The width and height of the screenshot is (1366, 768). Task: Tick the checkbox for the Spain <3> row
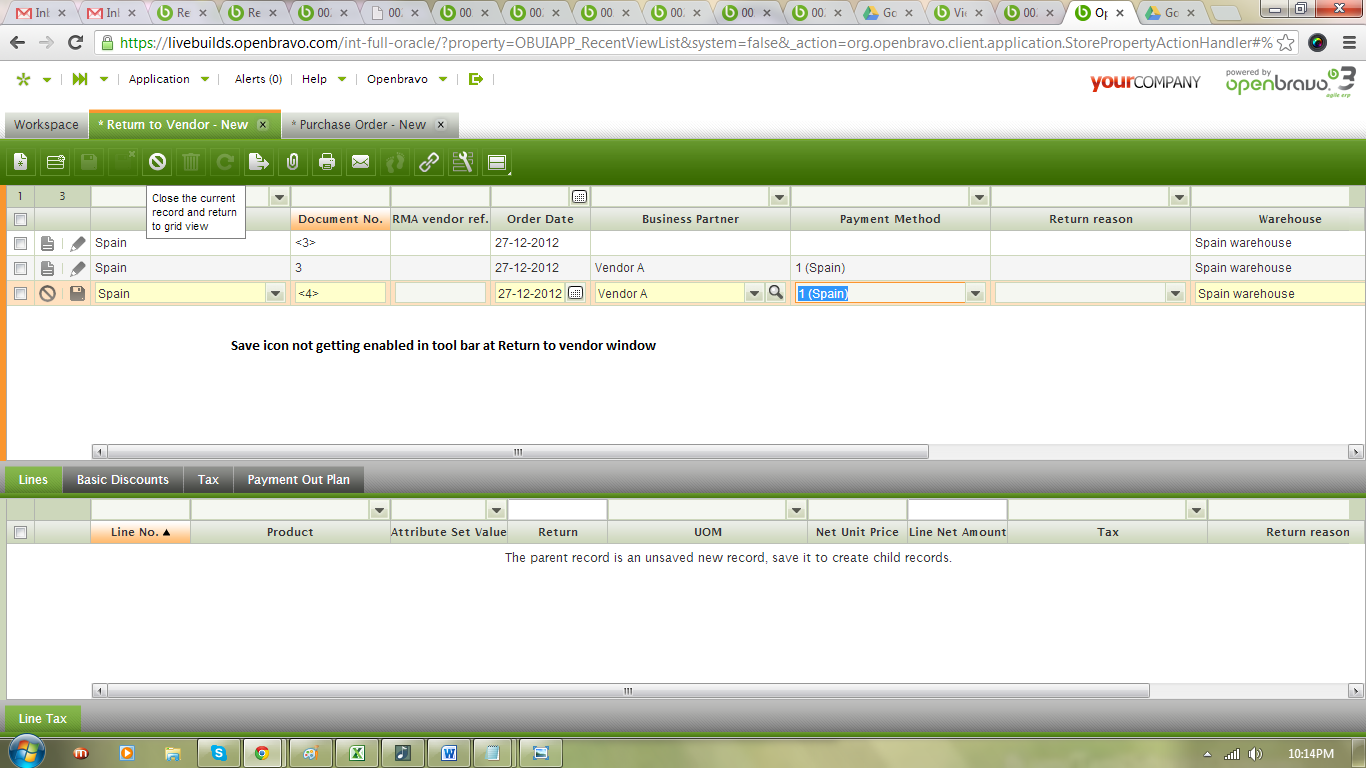click(20, 243)
